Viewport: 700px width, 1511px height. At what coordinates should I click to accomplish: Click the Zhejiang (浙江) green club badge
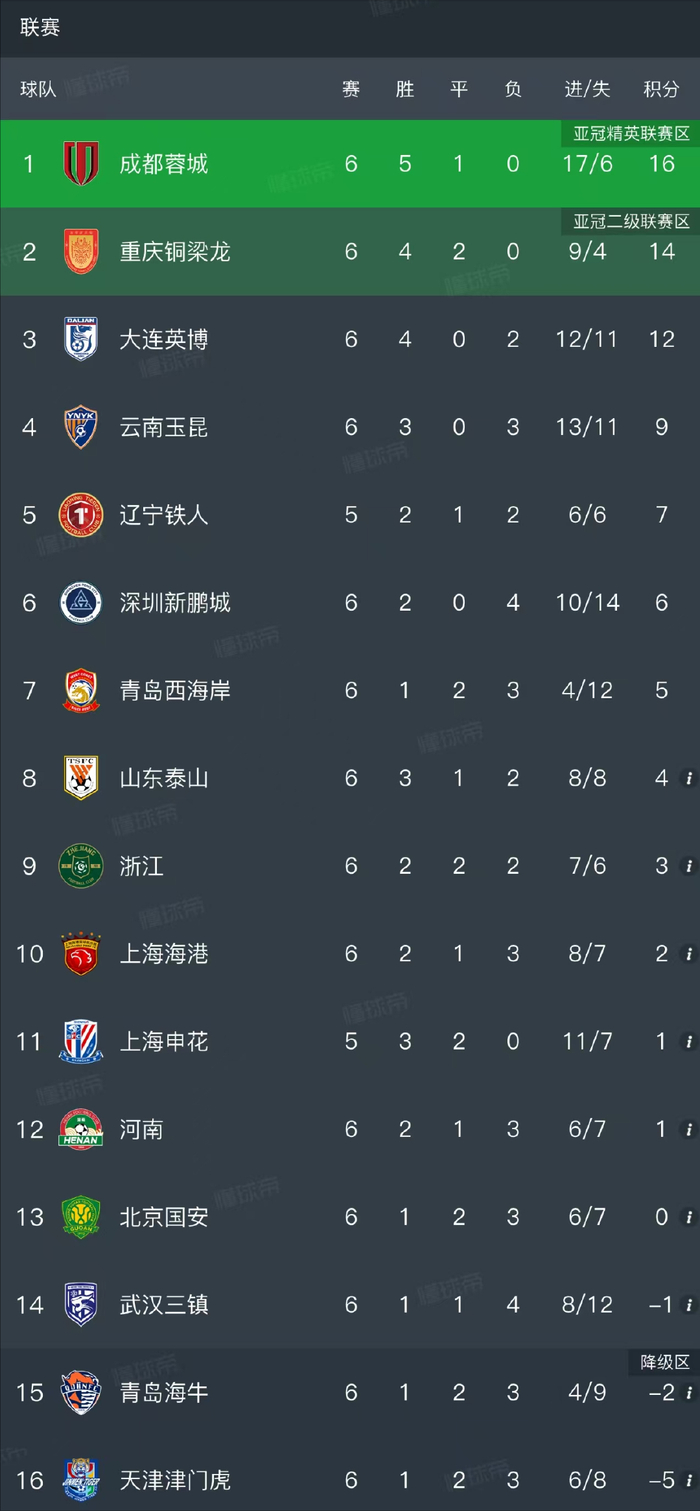point(81,866)
